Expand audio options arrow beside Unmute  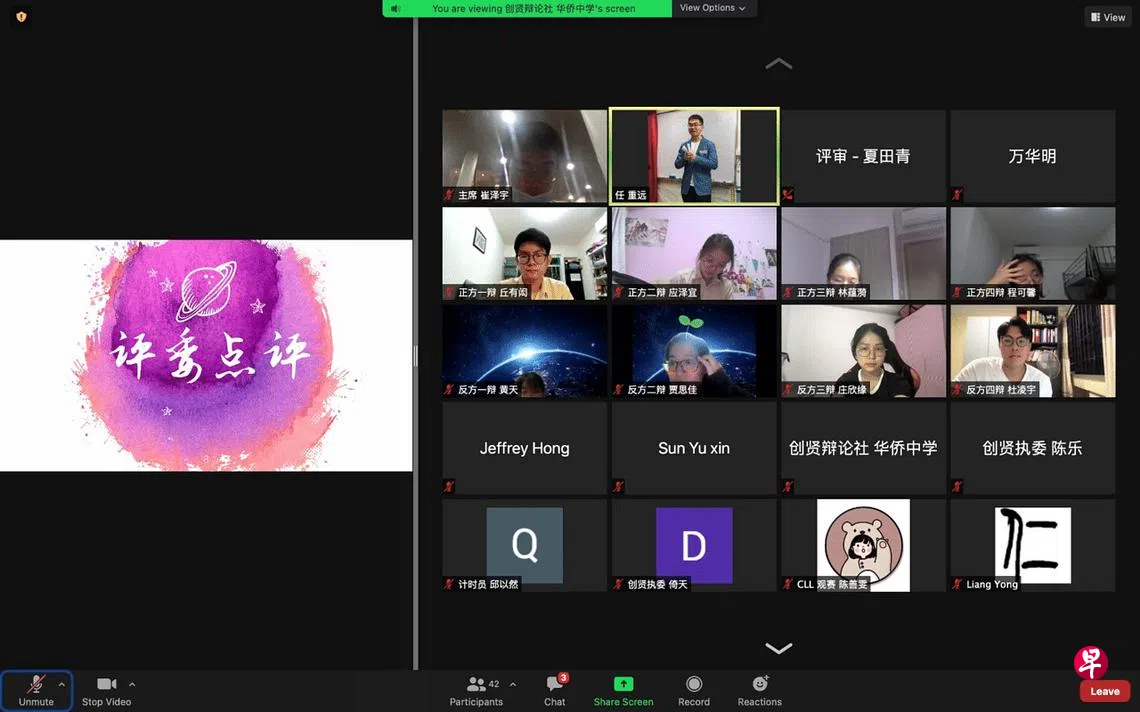click(61, 685)
